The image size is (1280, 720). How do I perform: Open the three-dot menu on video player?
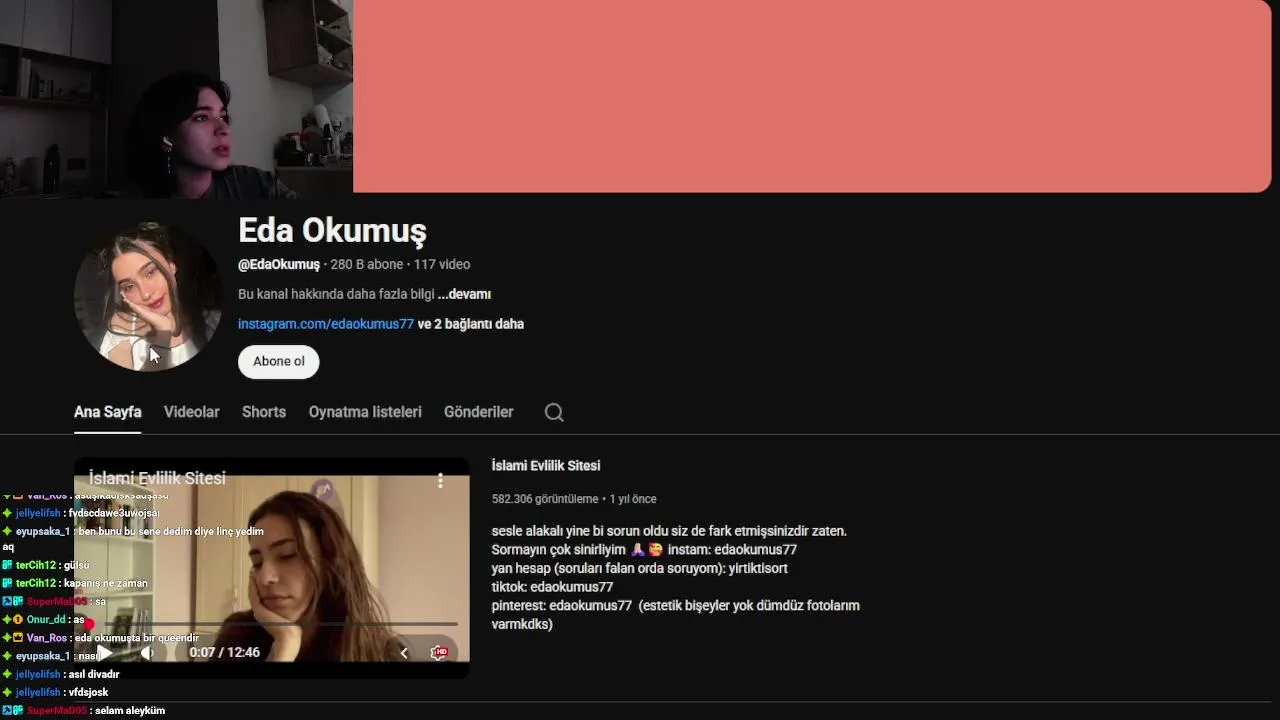coord(440,481)
